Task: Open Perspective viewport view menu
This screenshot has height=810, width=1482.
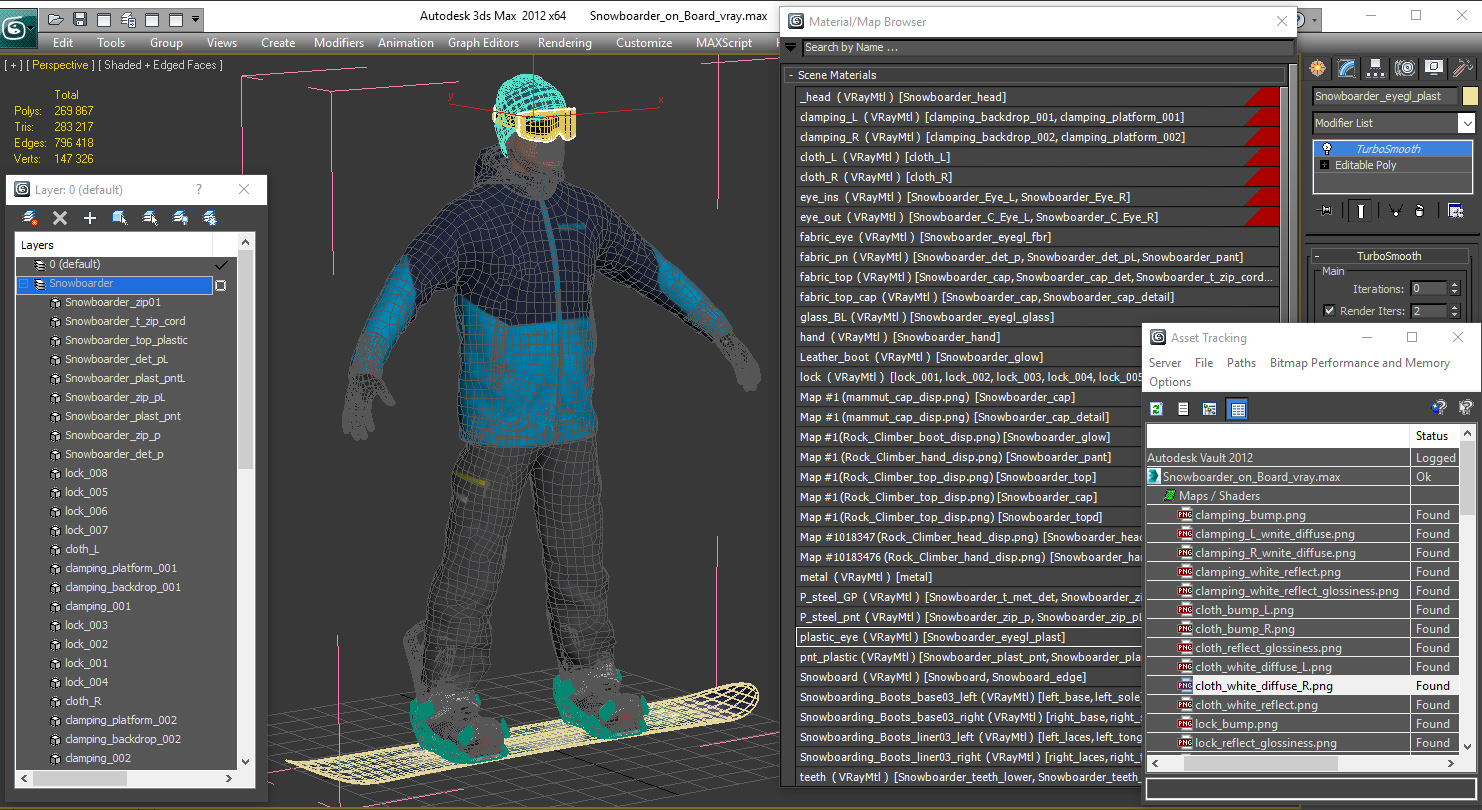Action: [59, 65]
